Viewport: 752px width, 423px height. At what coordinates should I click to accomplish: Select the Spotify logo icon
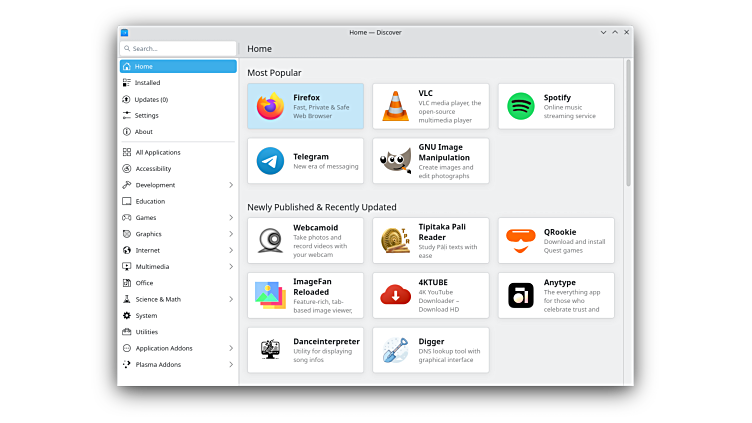[520, 106]
